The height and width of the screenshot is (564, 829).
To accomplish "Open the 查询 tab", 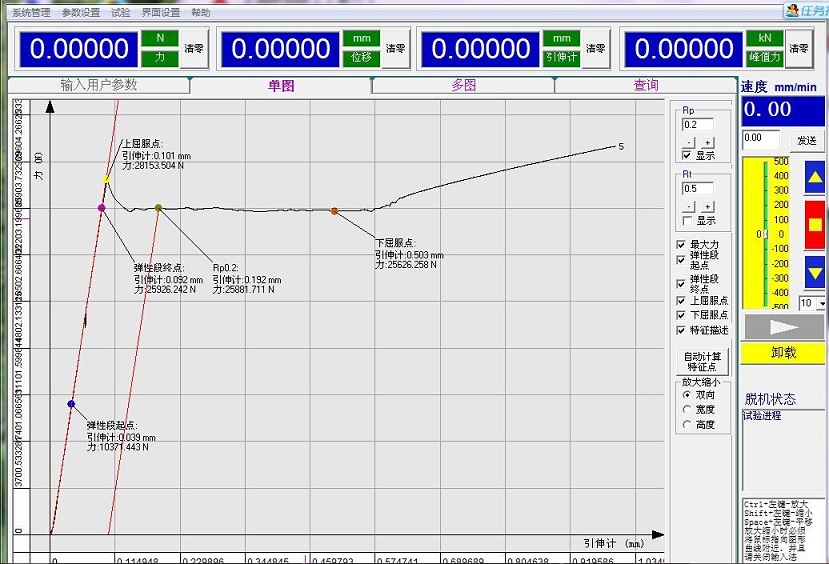I will (646, 85).
